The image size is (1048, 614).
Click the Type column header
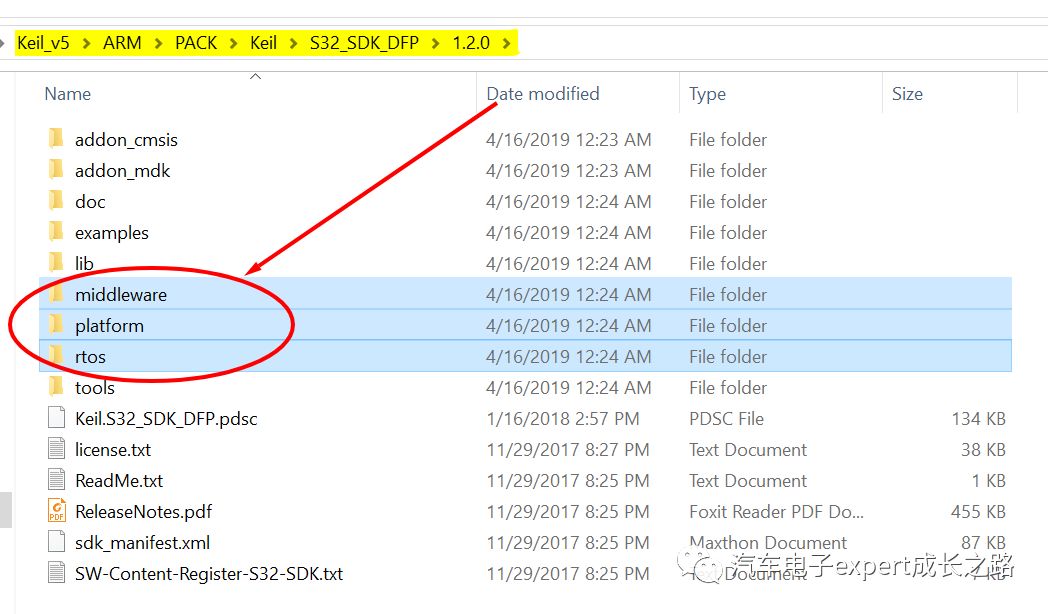[707, 93]
